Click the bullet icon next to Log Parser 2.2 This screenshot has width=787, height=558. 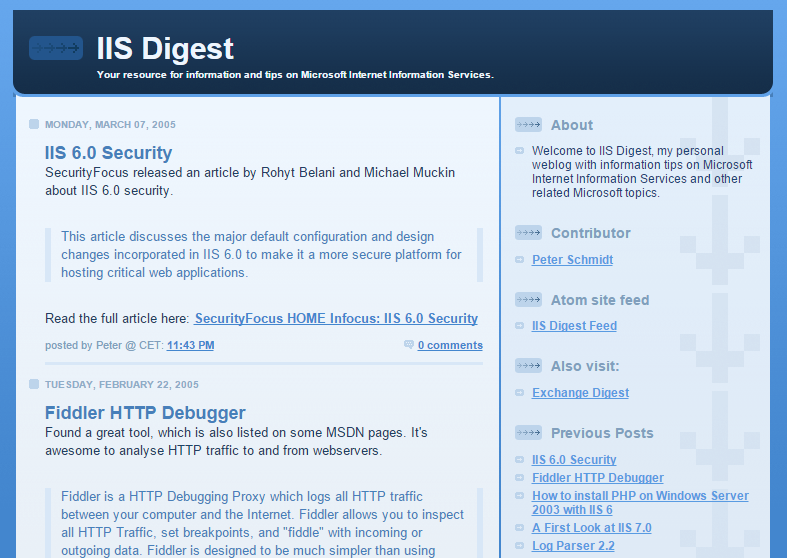point(519,545)
